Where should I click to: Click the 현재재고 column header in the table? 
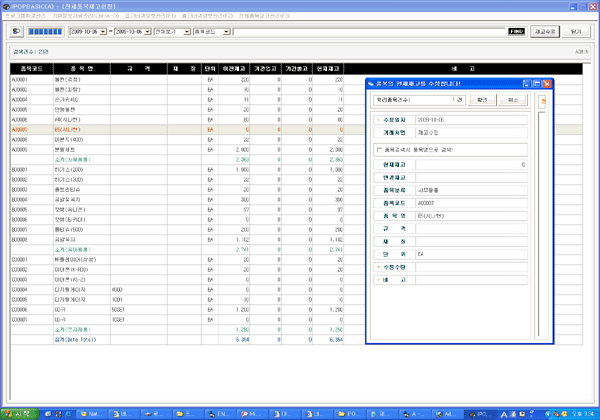[328, 69]
